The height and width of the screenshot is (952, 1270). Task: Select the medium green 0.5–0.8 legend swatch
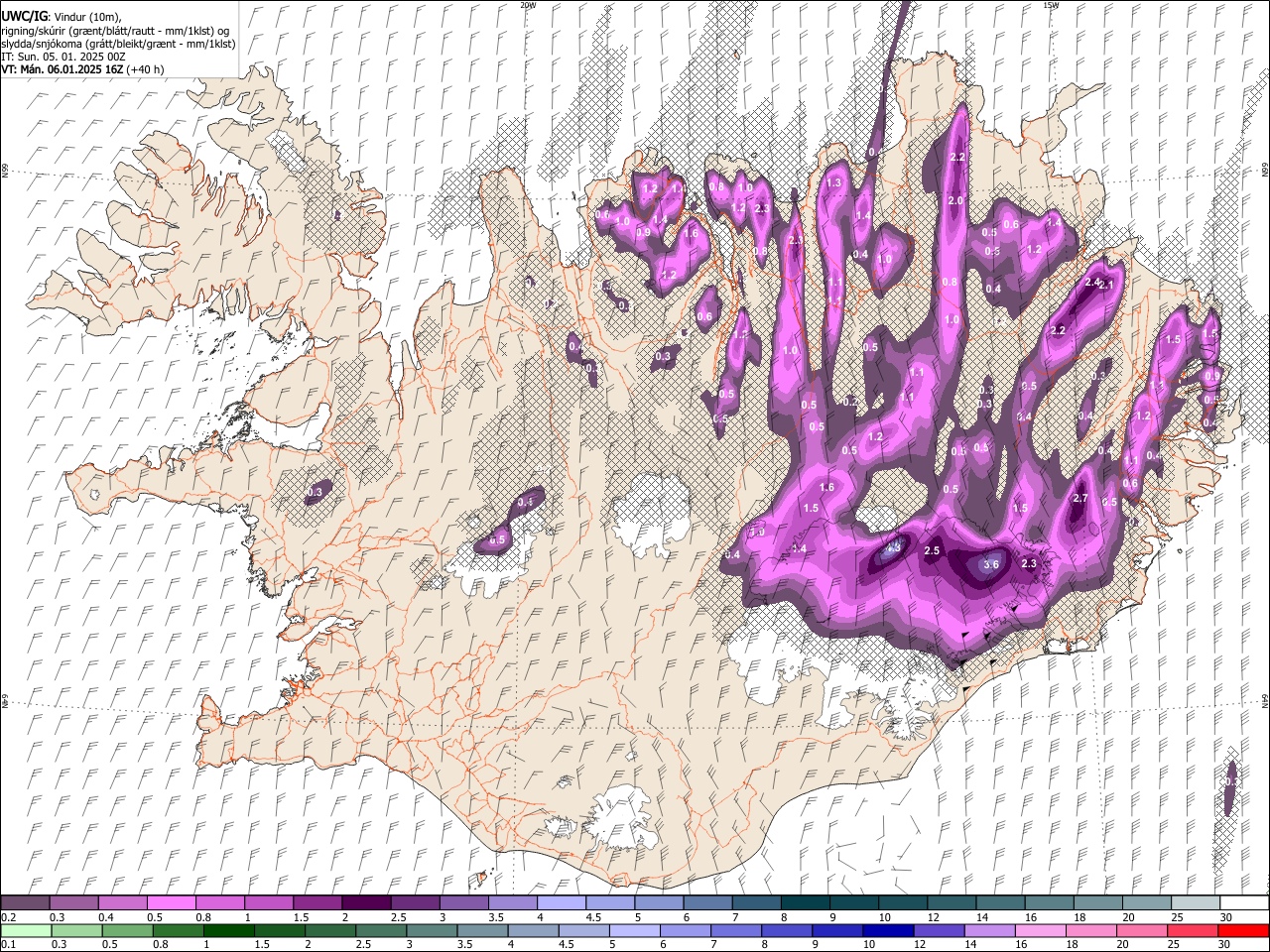[127, 931]
